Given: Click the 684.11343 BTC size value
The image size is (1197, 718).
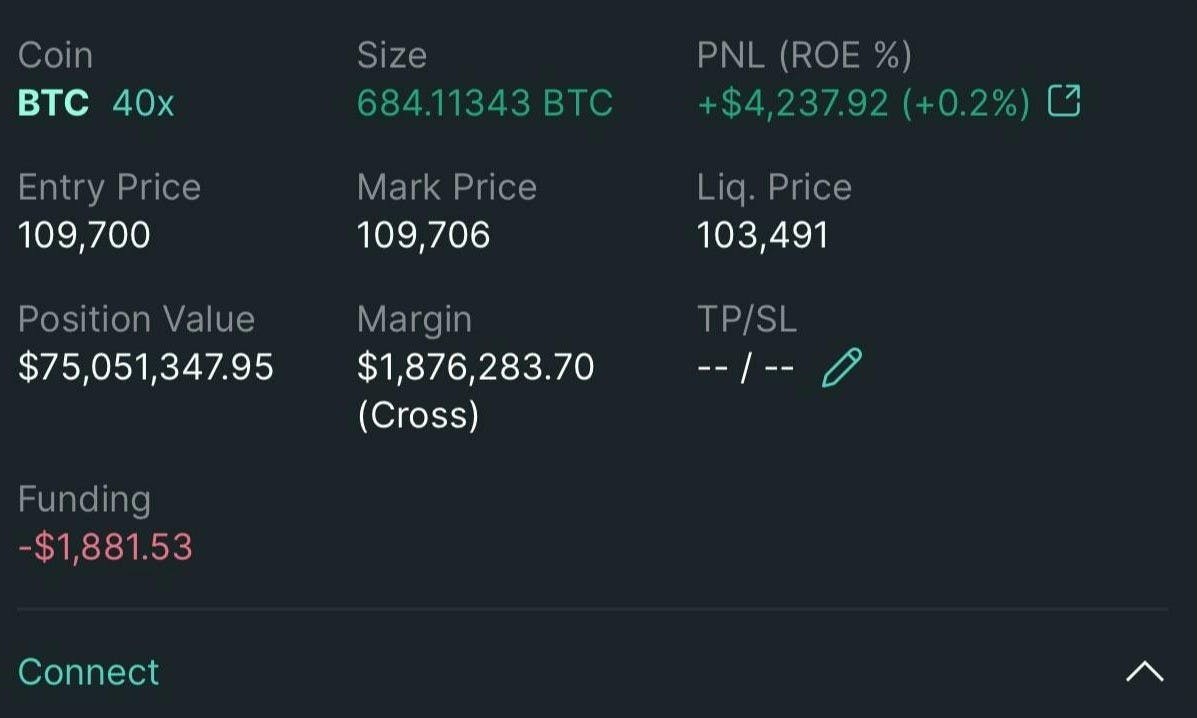Looking at the screenshot, I should pyautogui.click(x=484, y=103).
